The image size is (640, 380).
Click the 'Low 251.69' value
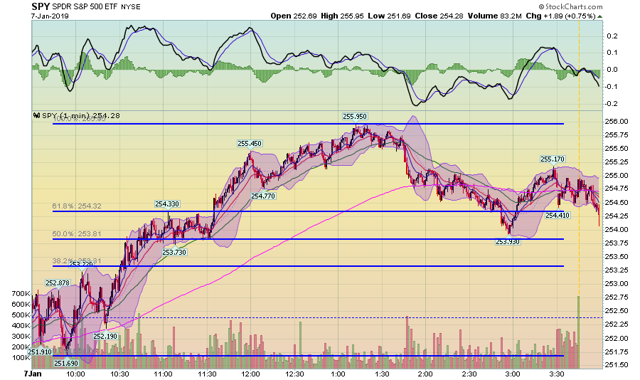click(389, 16)
